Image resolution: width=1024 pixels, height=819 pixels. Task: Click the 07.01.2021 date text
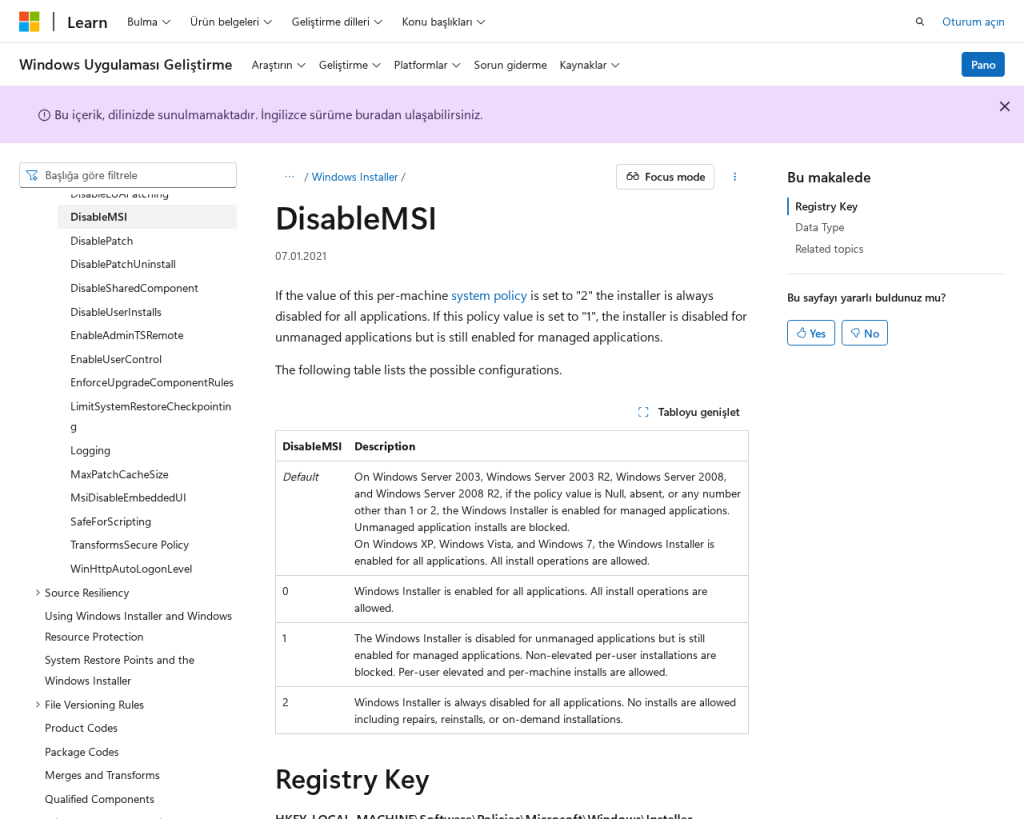(x=300, y=257)
